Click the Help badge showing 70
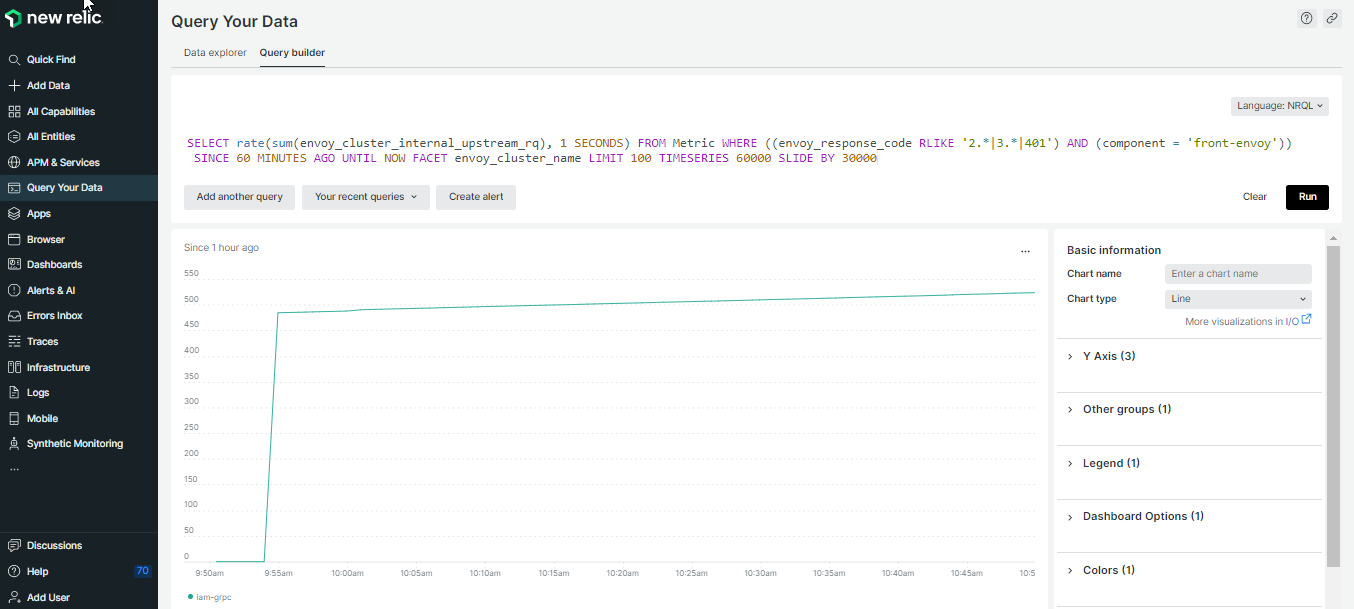 coord(142,571)
